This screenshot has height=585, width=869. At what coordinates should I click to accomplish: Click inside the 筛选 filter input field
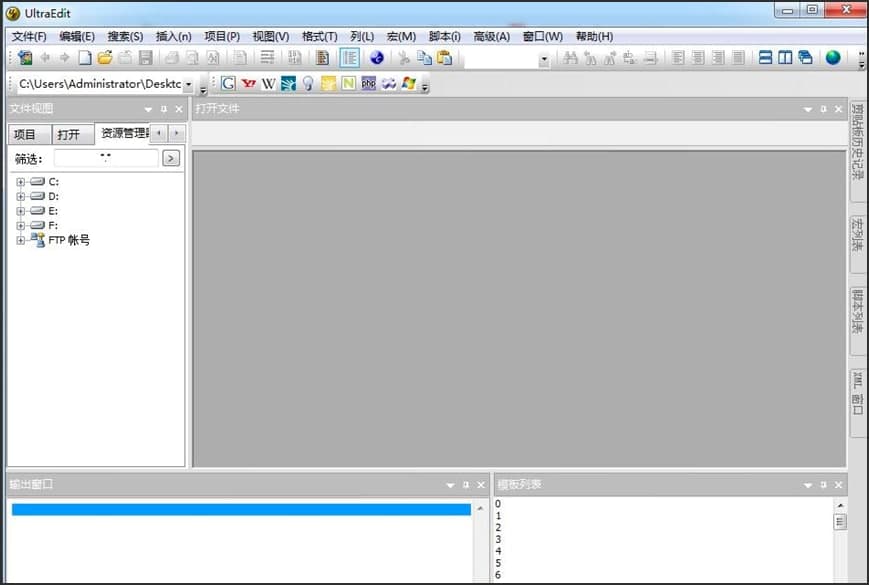tap(105, 158)
